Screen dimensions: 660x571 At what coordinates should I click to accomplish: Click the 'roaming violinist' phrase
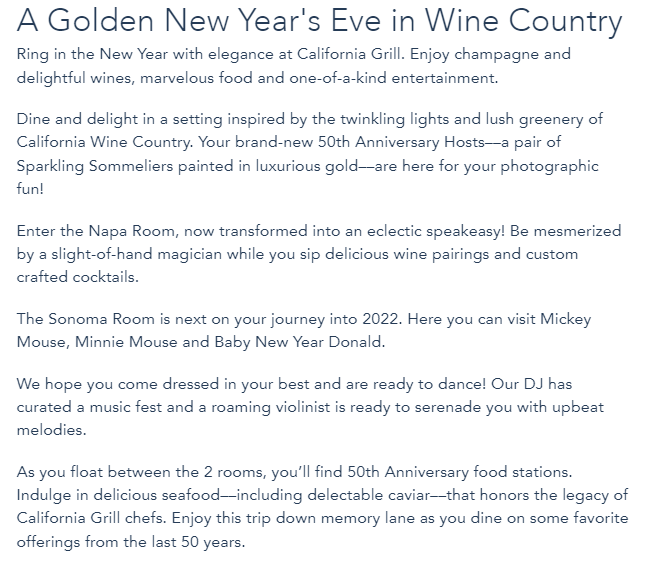[270, 408]
